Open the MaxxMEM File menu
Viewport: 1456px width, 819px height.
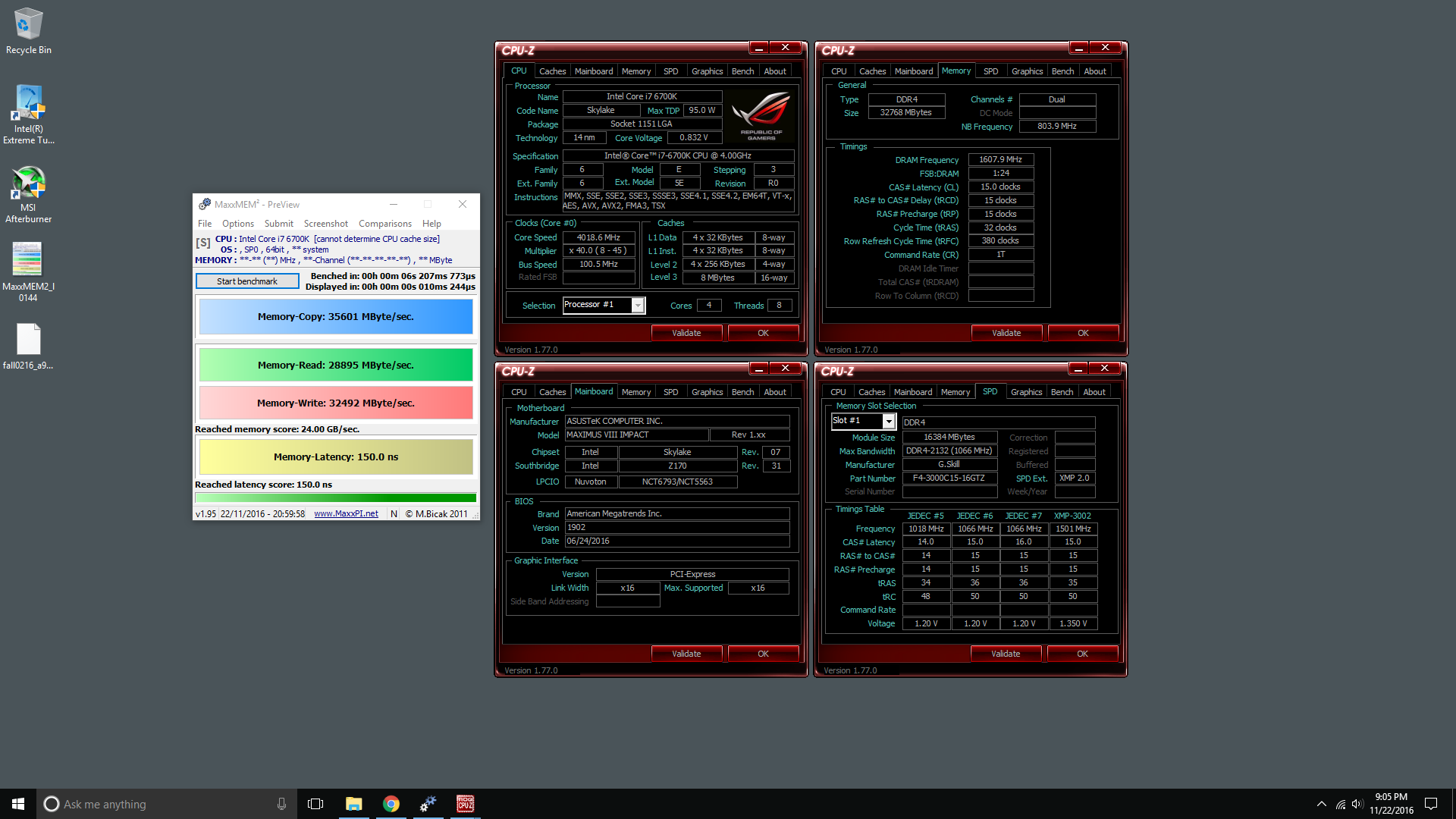point(205,224)
